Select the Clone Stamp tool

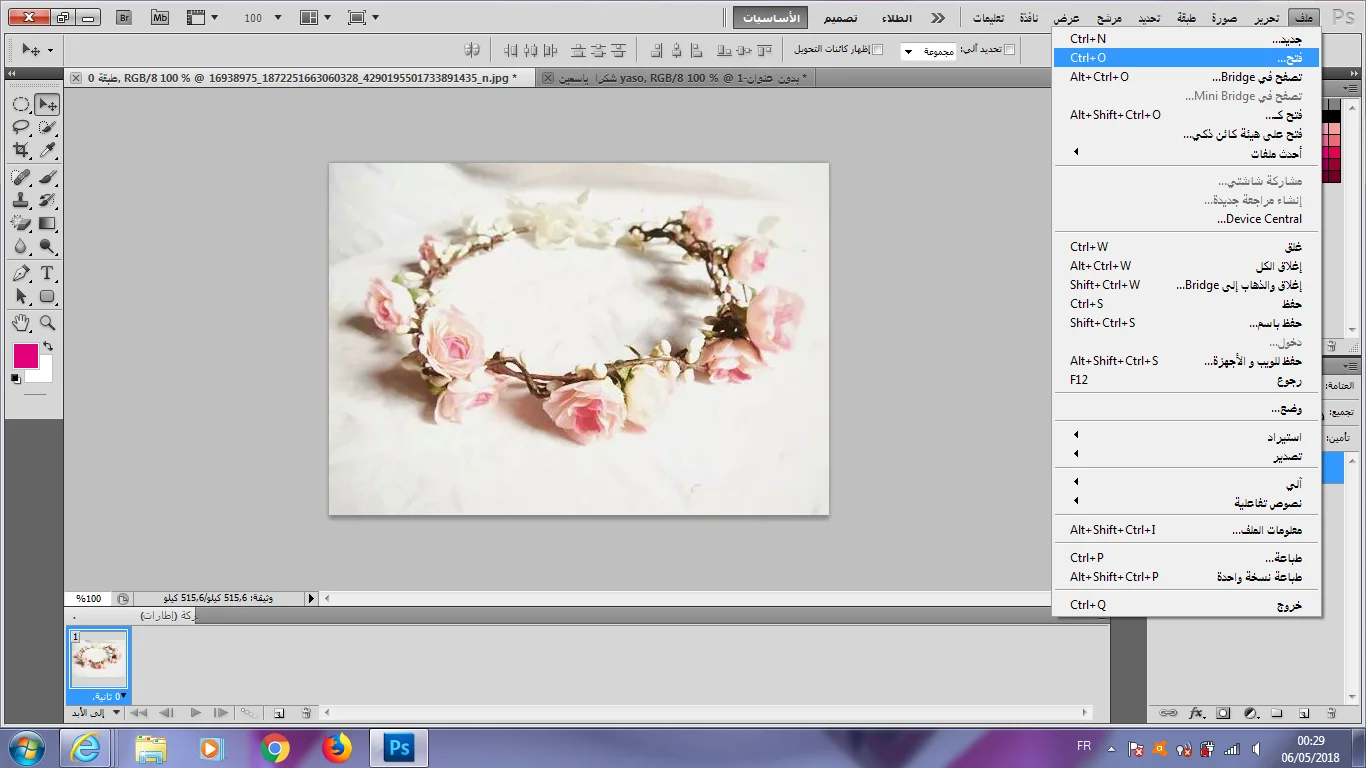point(20,200)
